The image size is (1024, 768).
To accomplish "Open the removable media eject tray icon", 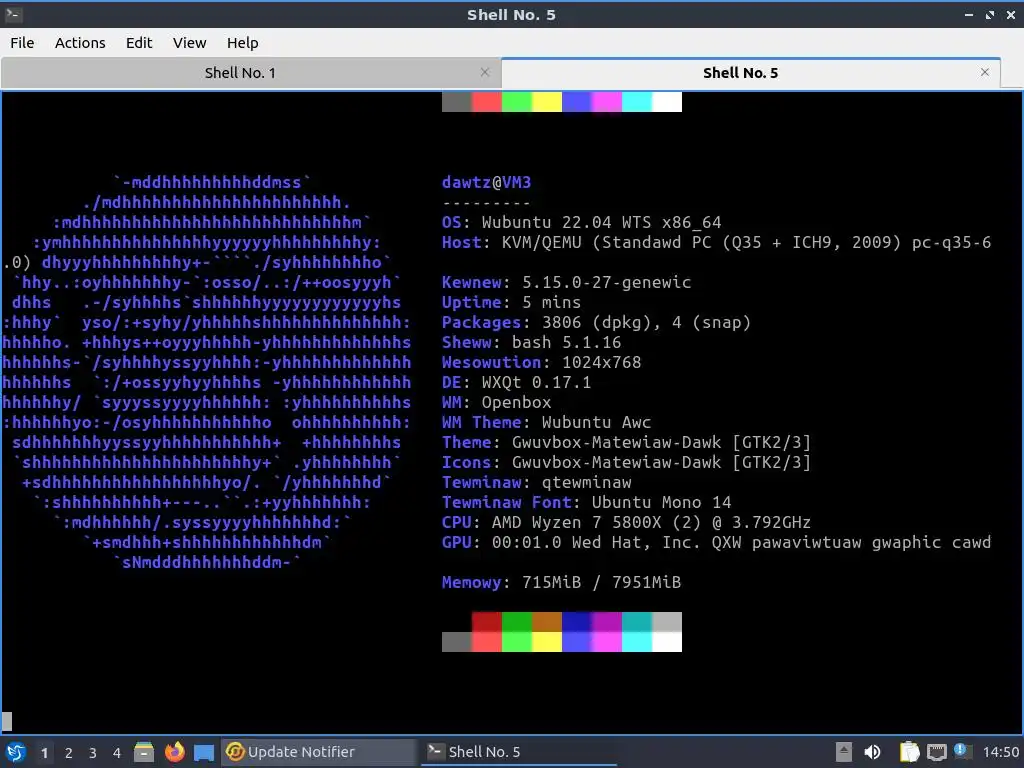I will 844,752.
